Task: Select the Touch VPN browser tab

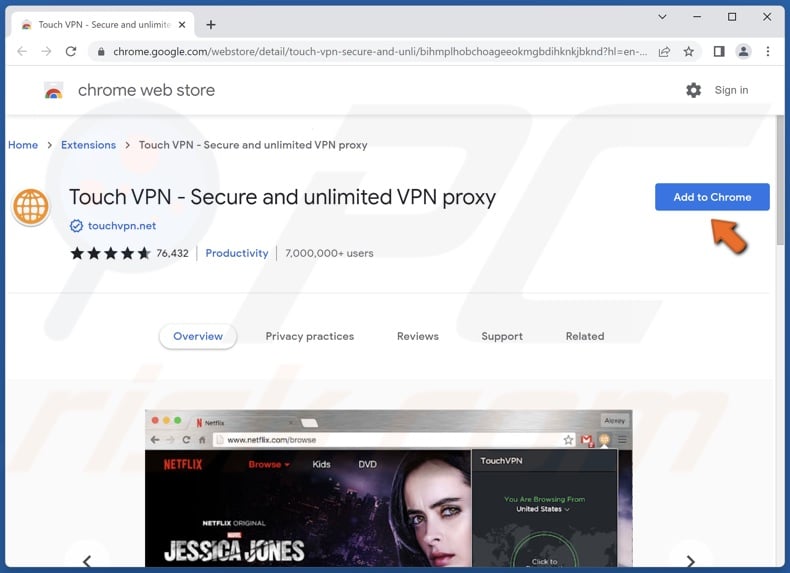Action: click(x=103, y=25)
